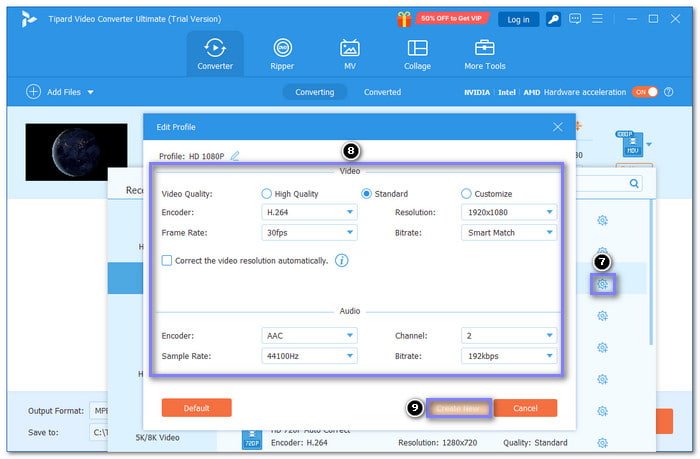Click the Tipard app logo
Screen dimensions: 700x459
pyautogui.click(x=29, y=19)
